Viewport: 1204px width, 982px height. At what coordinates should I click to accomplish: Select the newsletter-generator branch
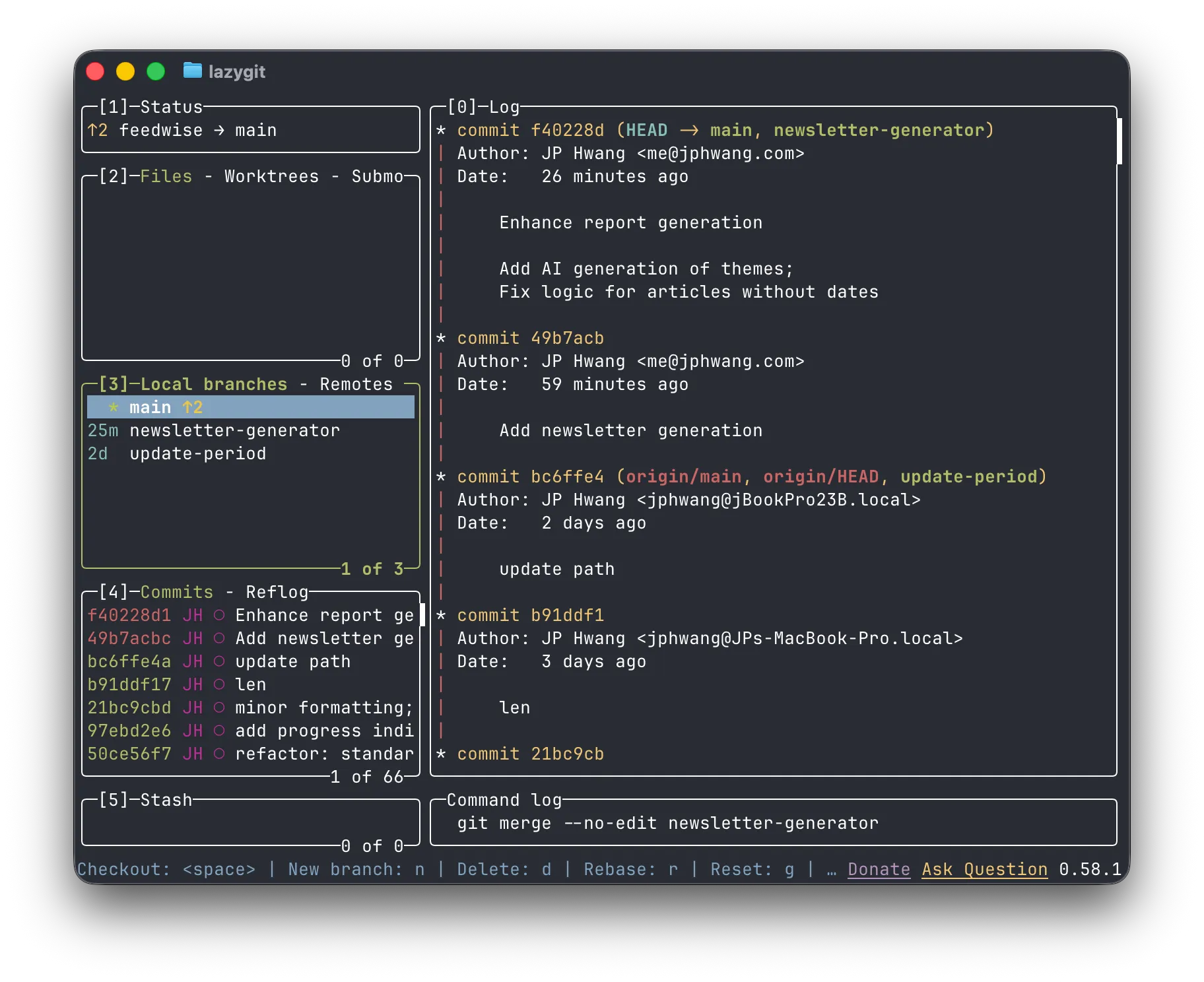tap(235, 430)
